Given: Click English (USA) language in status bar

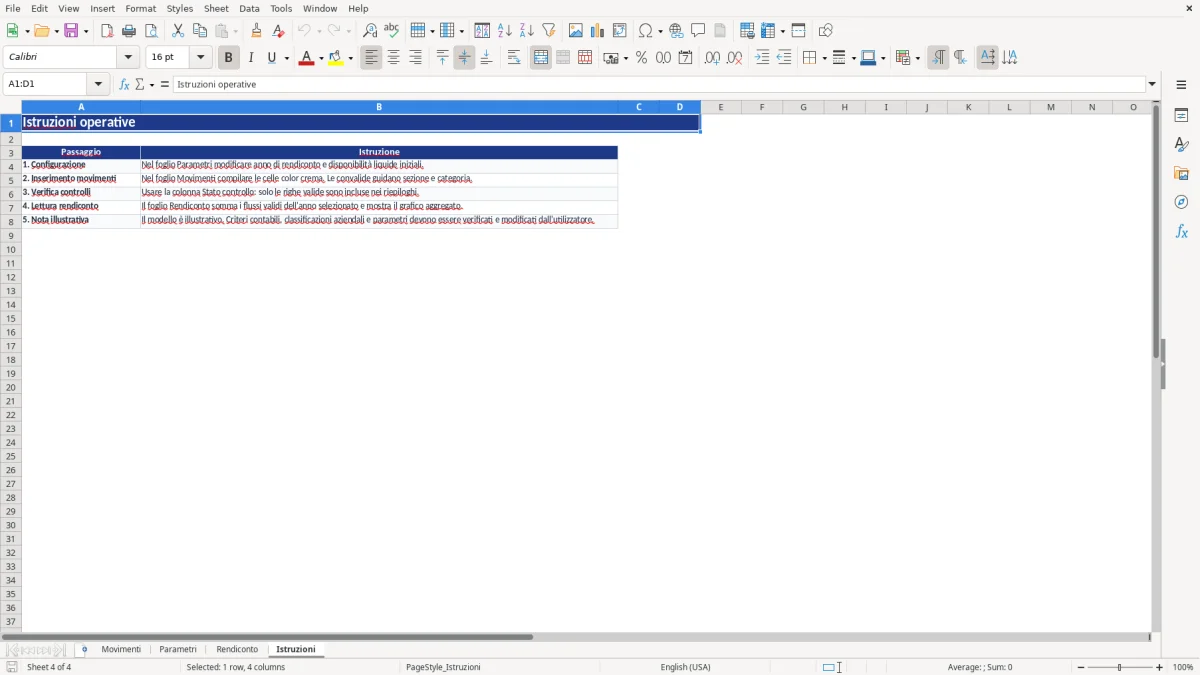Looking at the screenshot, I should tap(686, 667).
